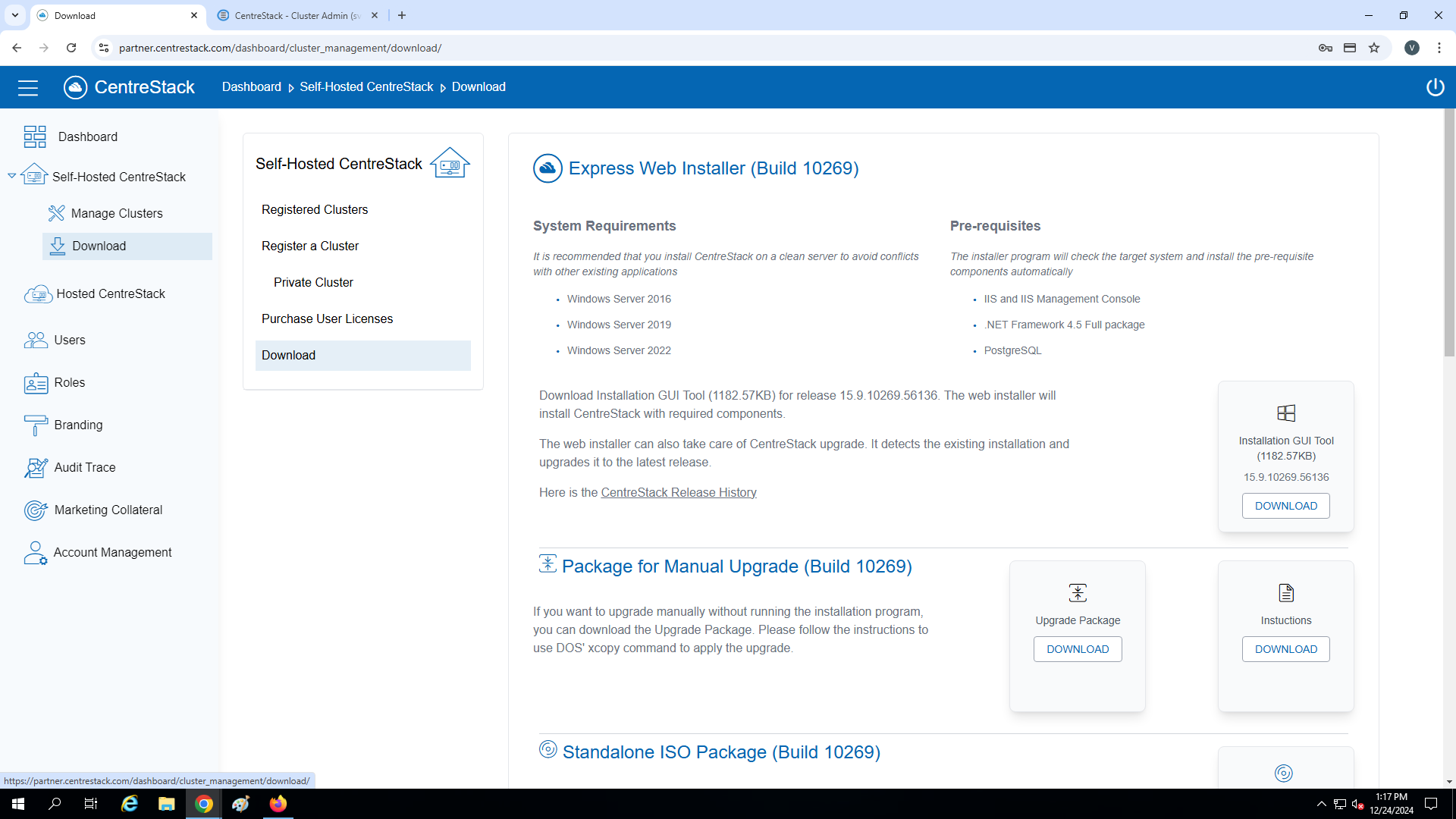
Task: Click the Branding paint roller icon
Action: coord(36,425)
